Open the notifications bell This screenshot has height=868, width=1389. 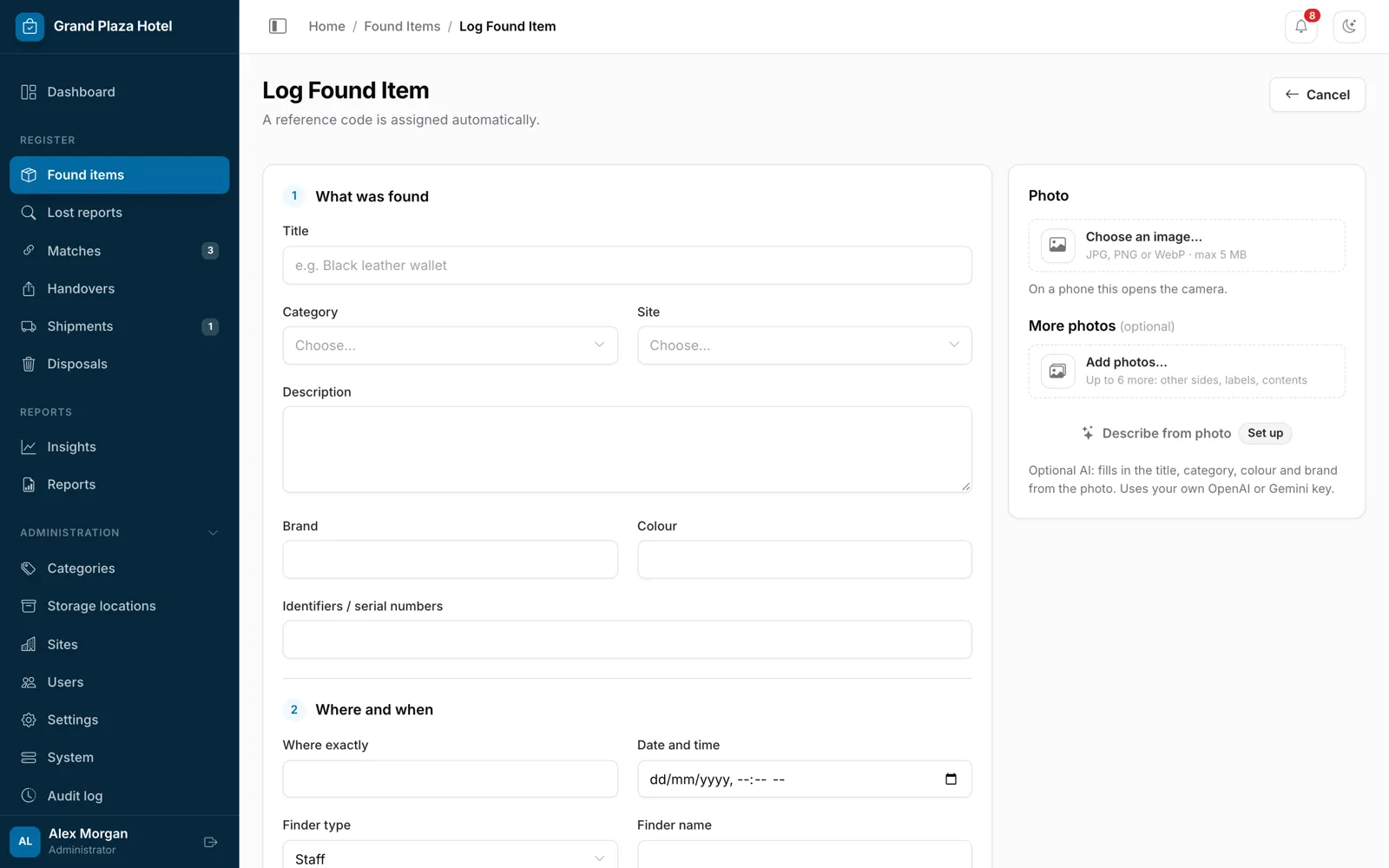[1300, 26]
